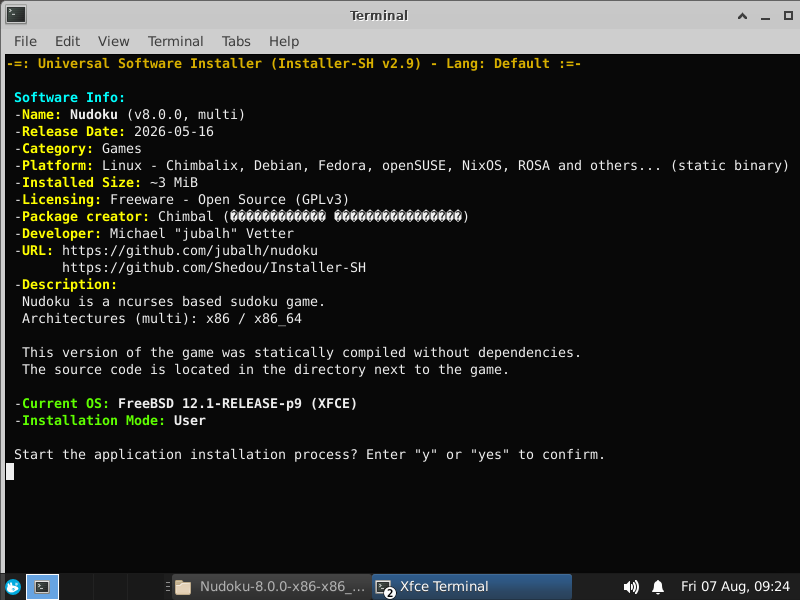Viewport: 800px width, 600px height.
Task: Click 'The source code is located' line
Action: 265,369
